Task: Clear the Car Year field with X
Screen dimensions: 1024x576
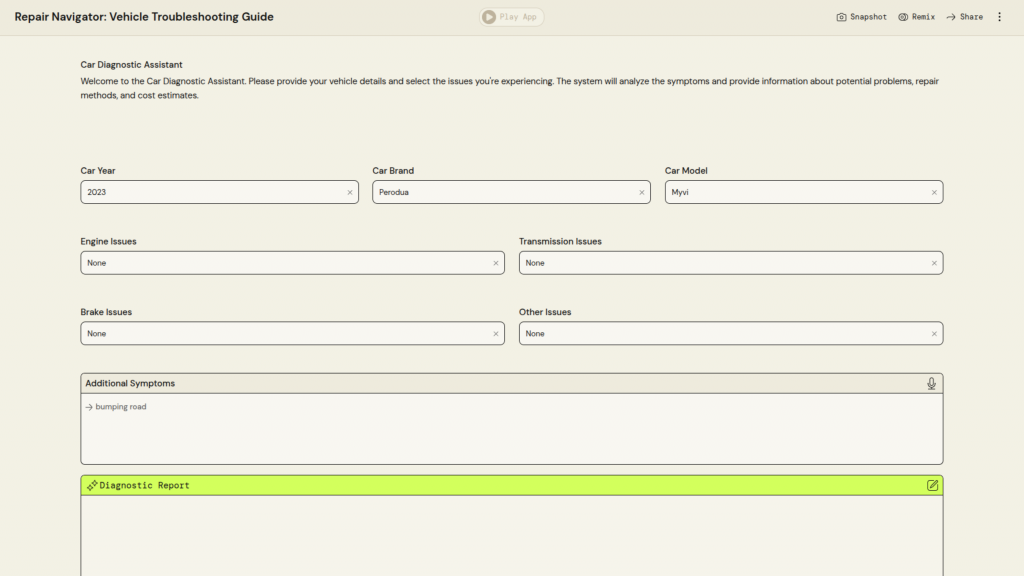Action: 350,192
